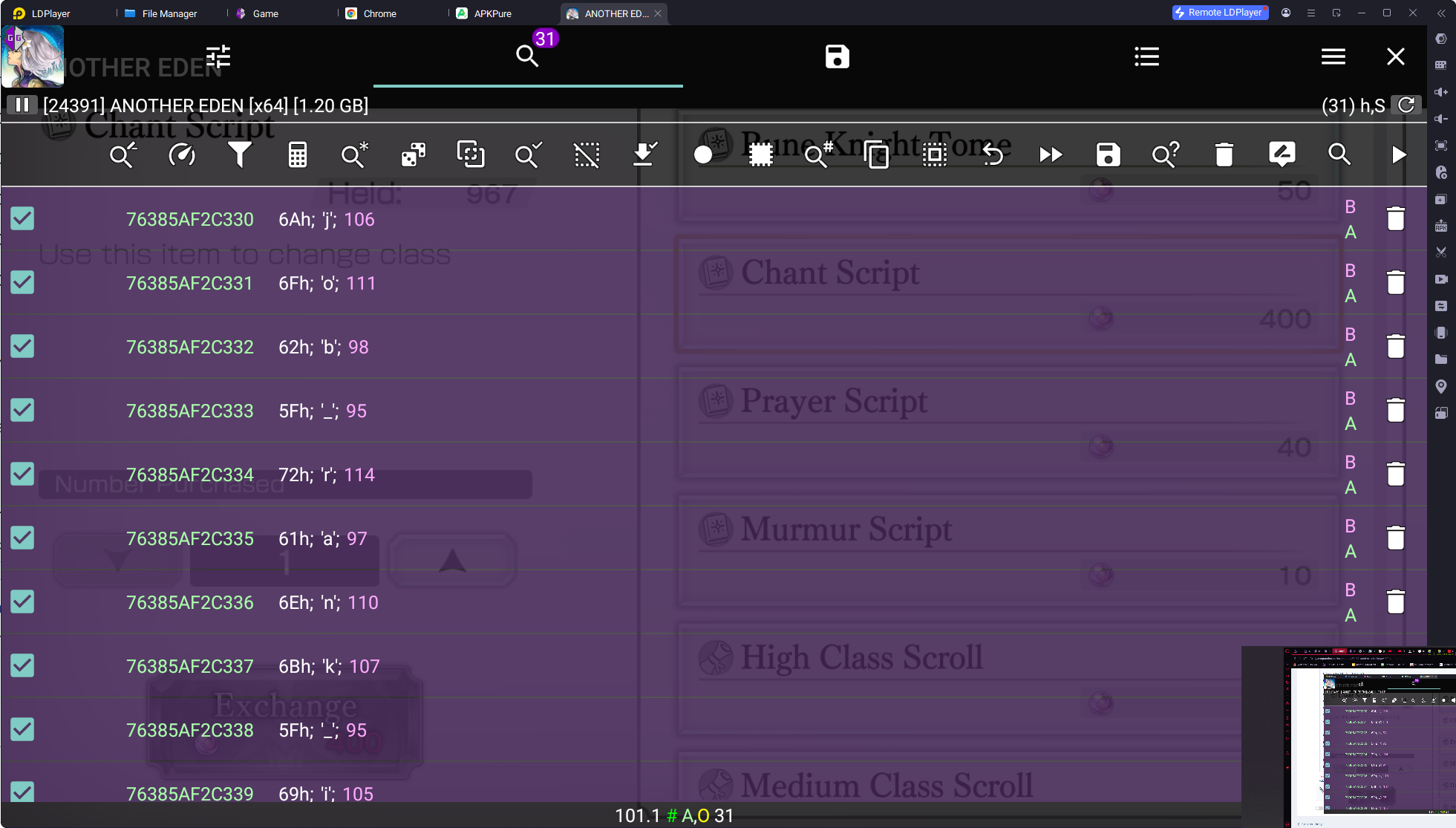Screen dimensions: 1456x828
Task: Click the deselect crossed-box icon
Action: [x=587, y=154]
